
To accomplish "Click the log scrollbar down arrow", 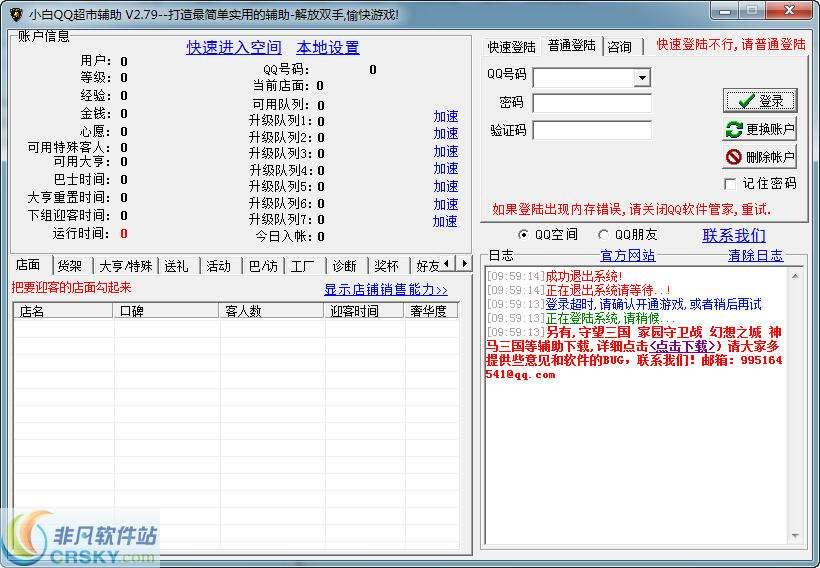I will click(795, 536).
